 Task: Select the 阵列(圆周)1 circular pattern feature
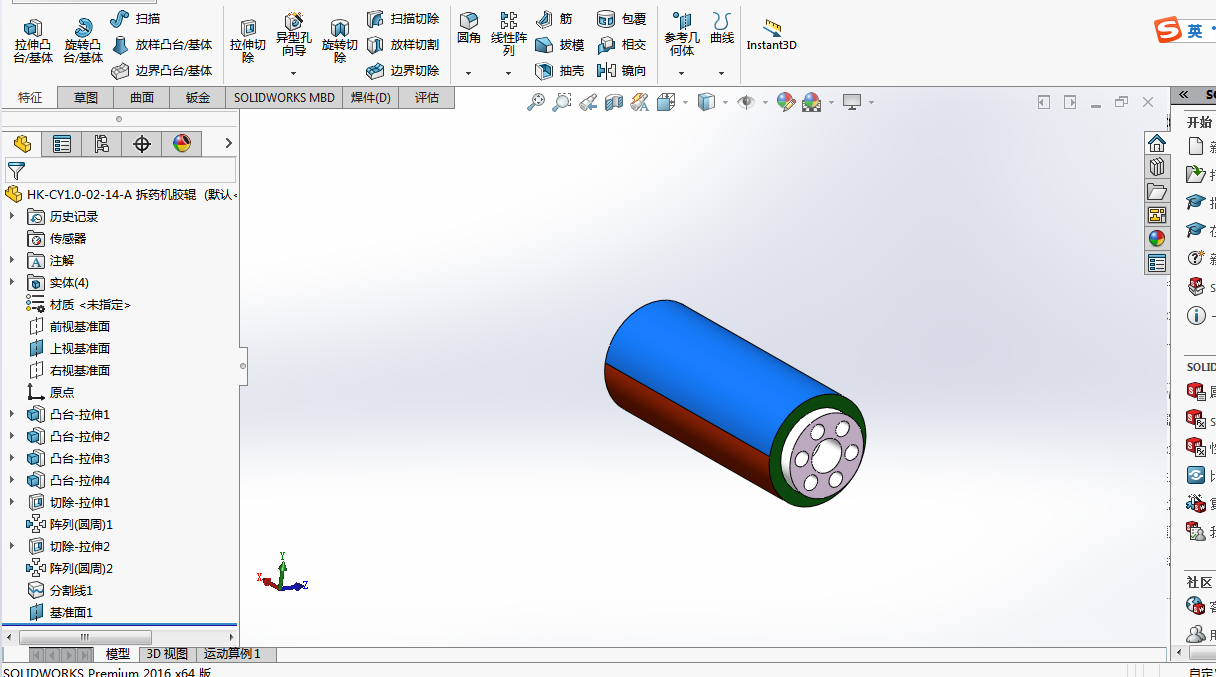point(69,524)
